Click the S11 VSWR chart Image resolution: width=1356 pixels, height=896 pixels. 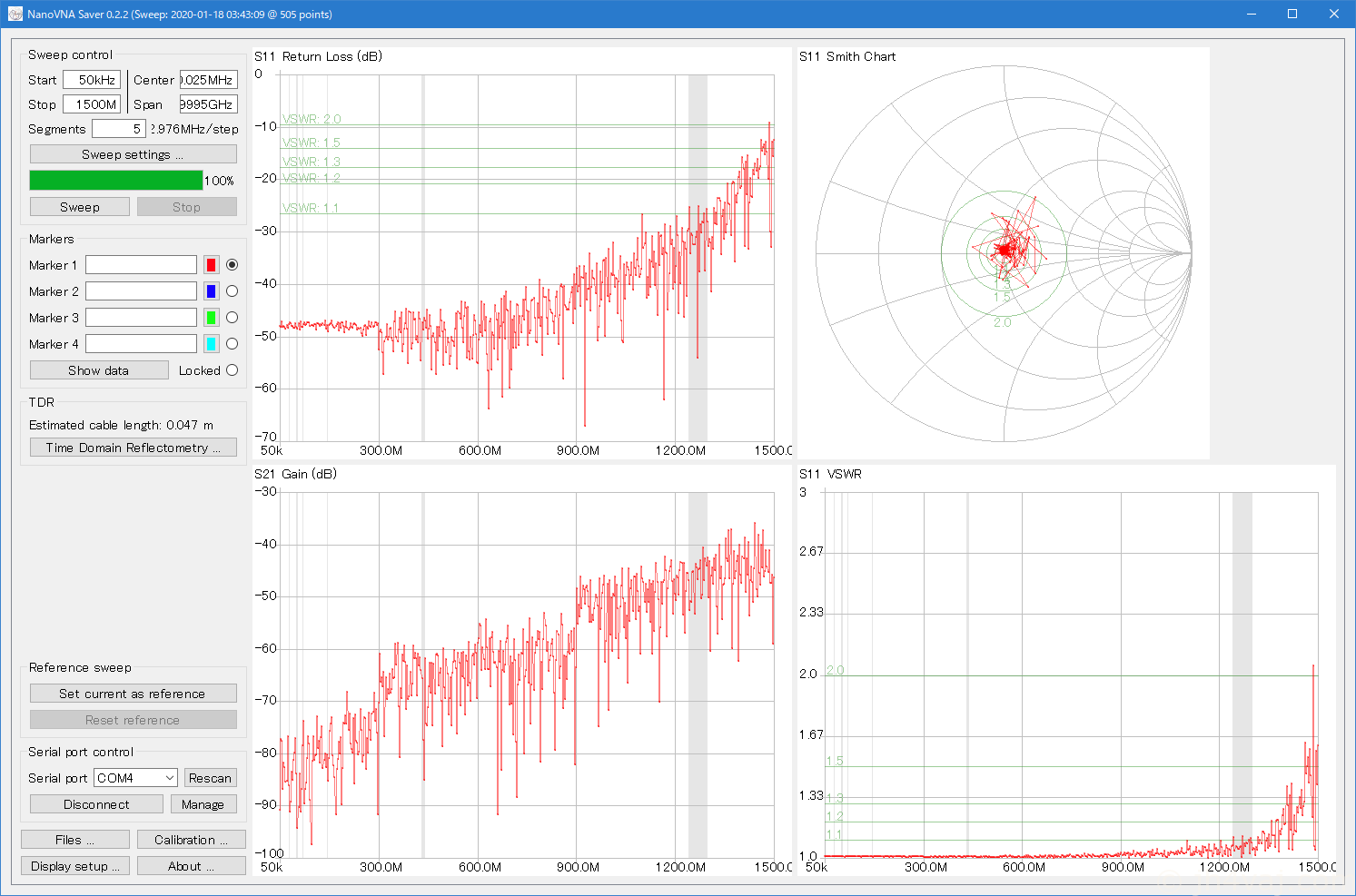(1066, 670)
